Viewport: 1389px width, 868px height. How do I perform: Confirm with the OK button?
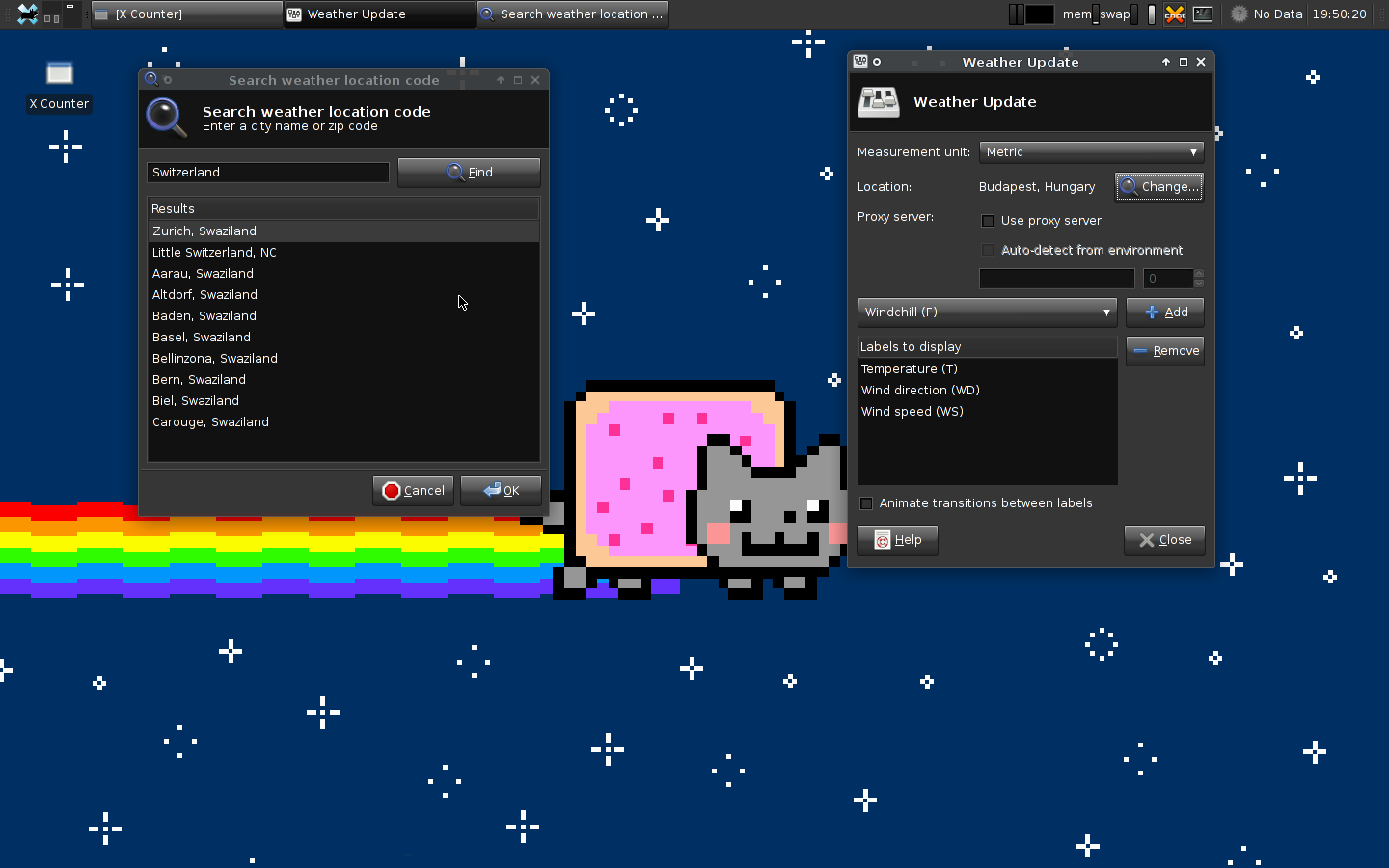(x=501, y=491)
